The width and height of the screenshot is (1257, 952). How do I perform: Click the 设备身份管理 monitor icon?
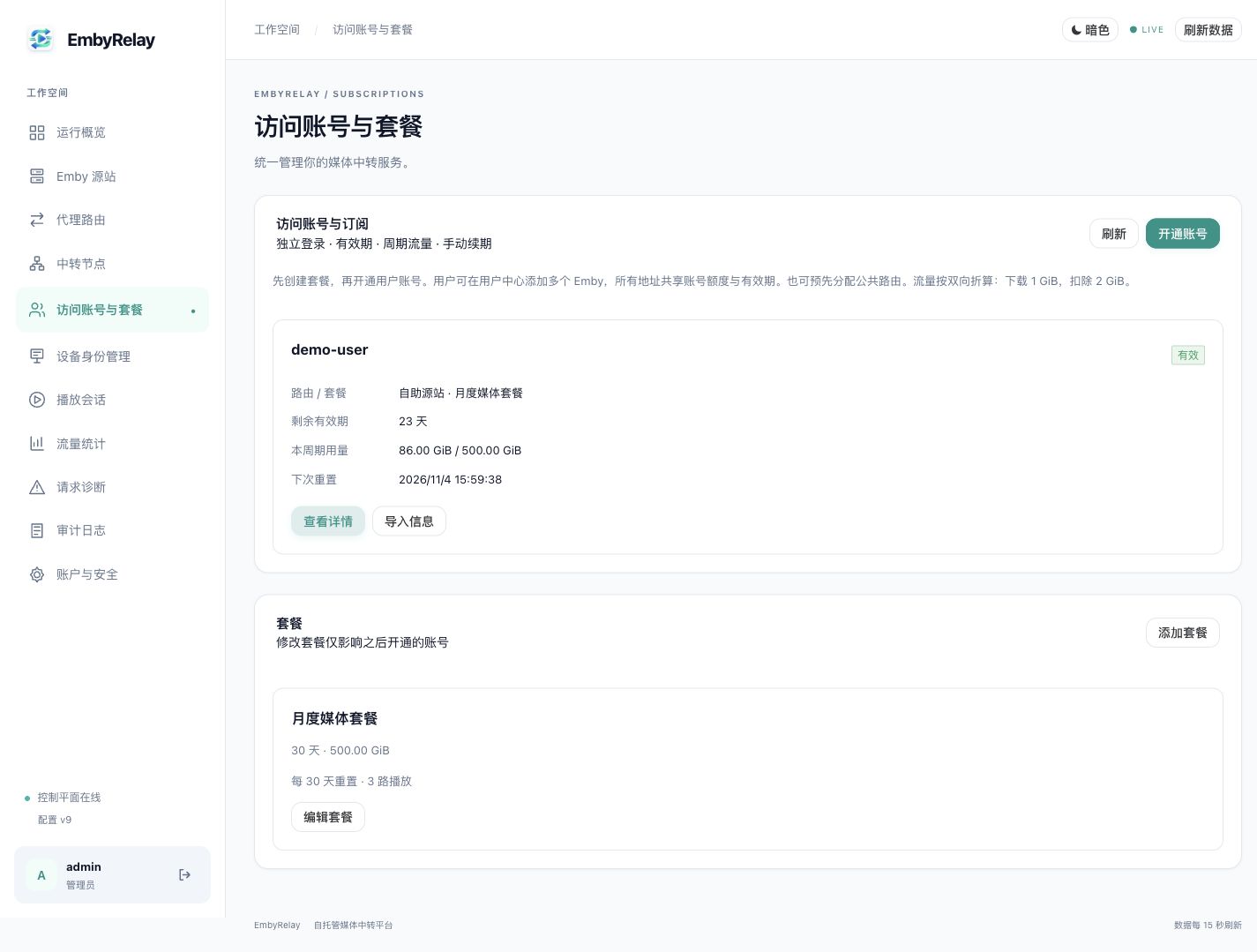(37, 356)
